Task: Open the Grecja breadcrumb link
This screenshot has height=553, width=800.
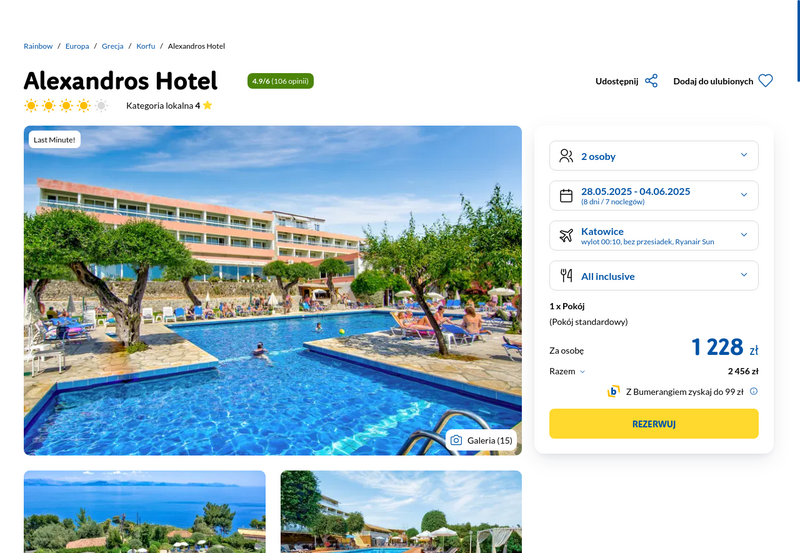Action: [x=112, y=46]
